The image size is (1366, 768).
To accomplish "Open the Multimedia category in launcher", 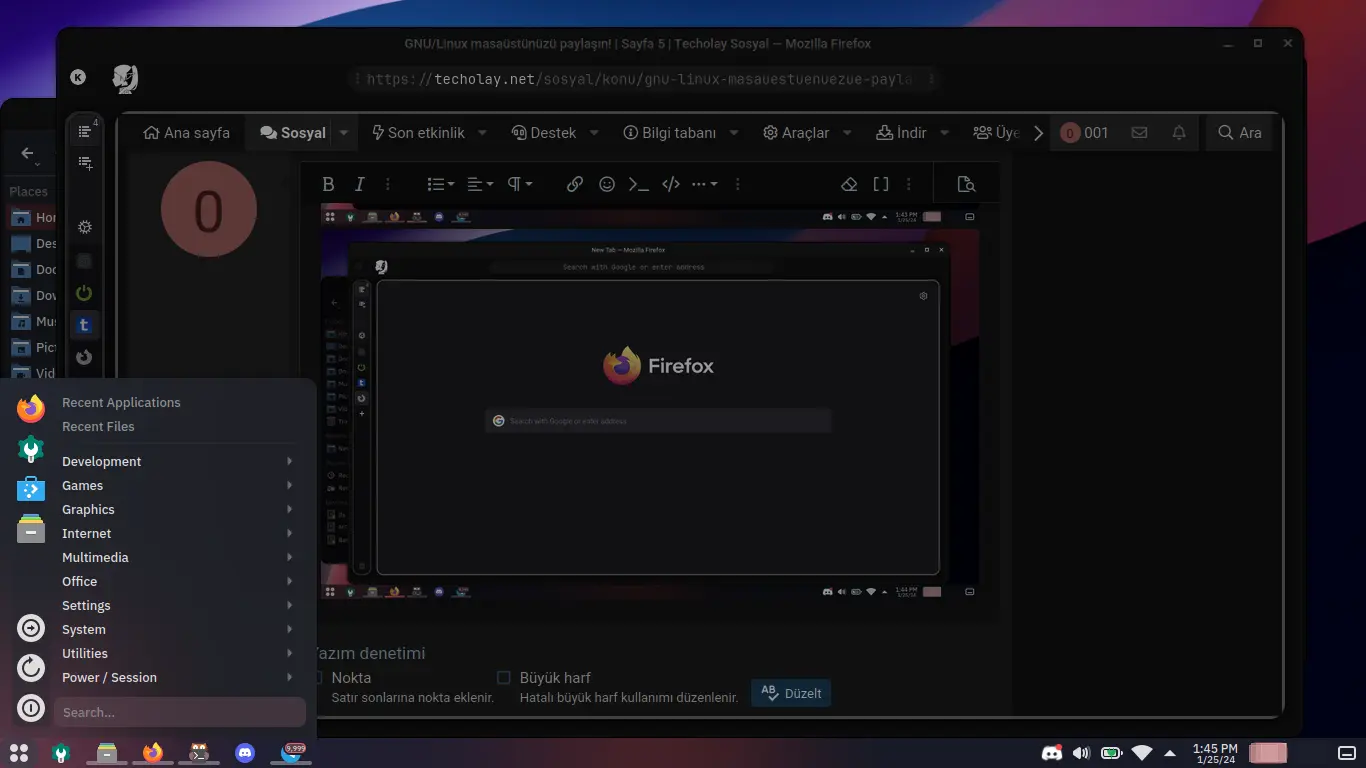I will [179, 557].
